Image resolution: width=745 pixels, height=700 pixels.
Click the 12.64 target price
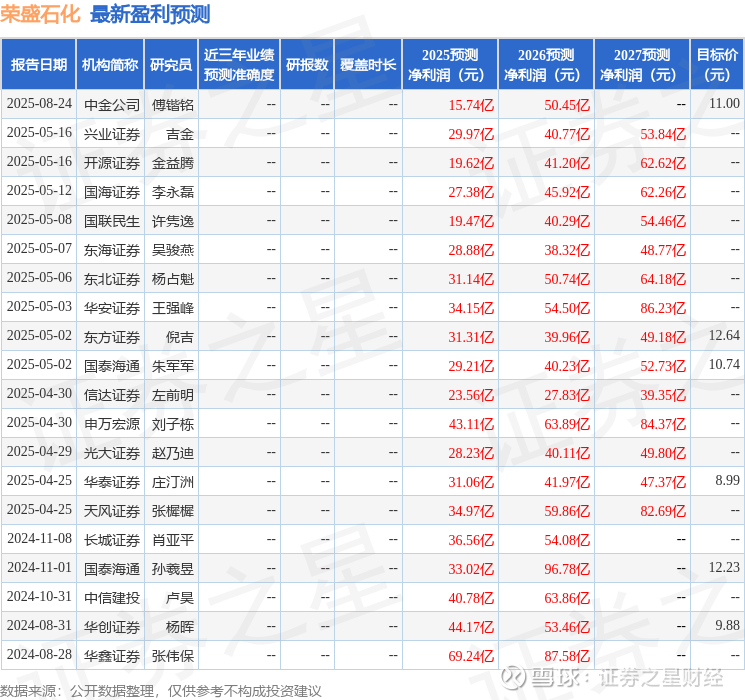pos(724,336)
